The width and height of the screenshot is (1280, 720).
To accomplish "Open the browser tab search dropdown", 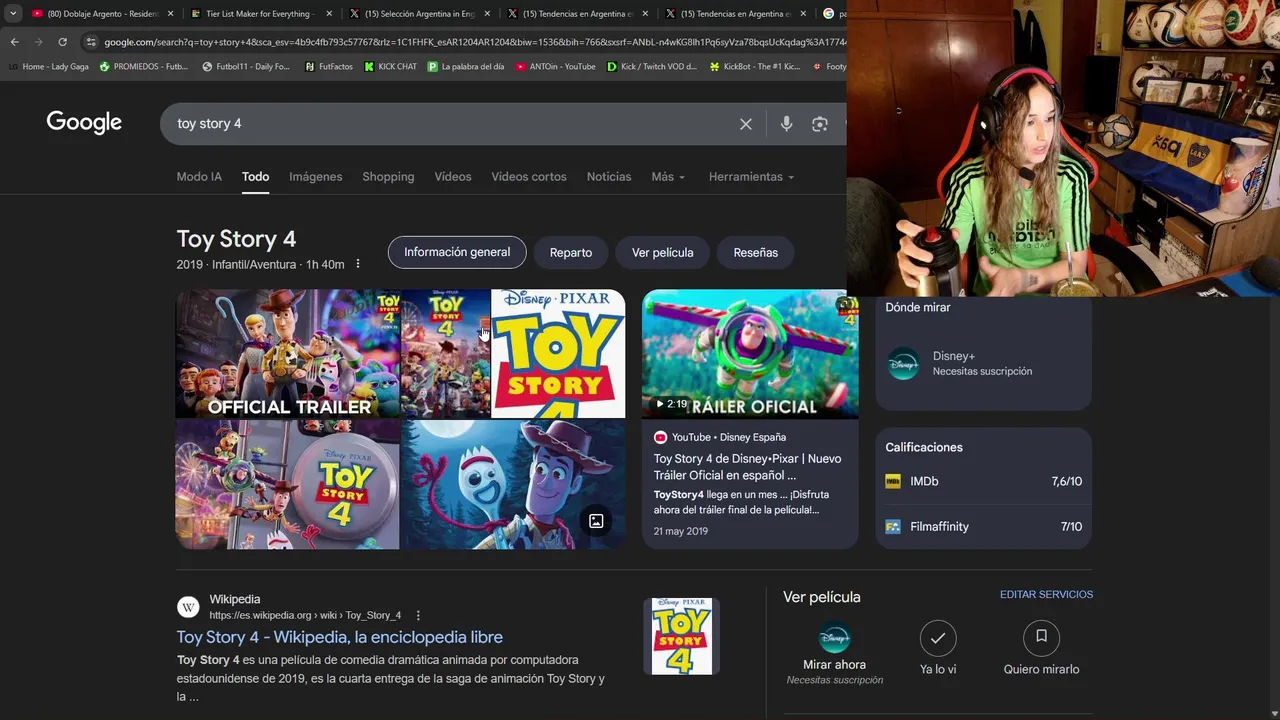I will coord(13,14).
